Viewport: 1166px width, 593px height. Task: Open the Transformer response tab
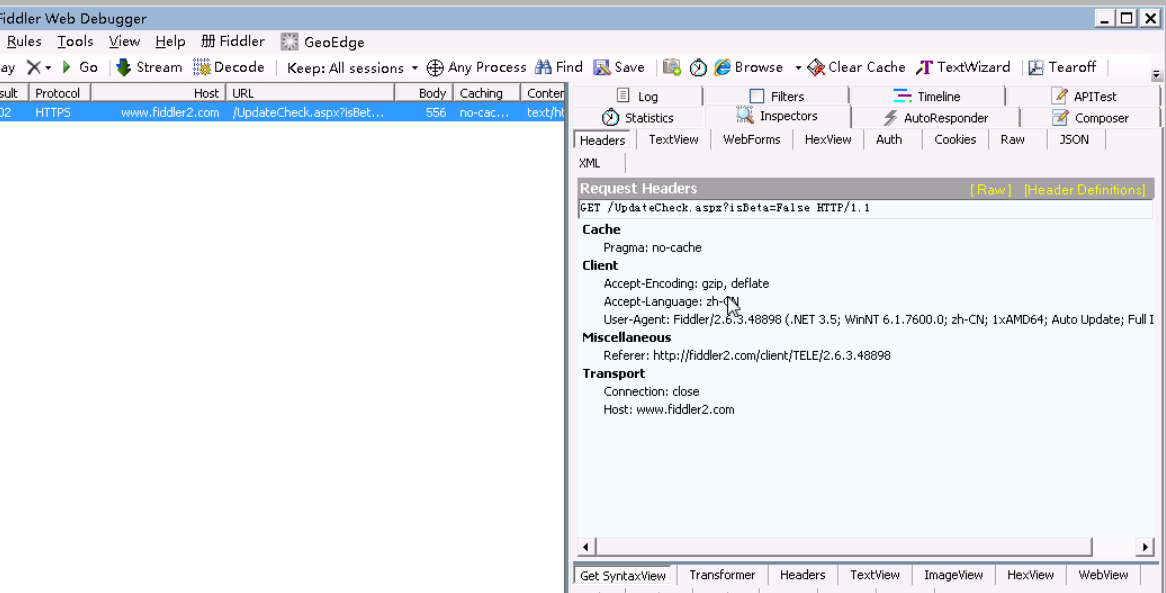(722, 574)
